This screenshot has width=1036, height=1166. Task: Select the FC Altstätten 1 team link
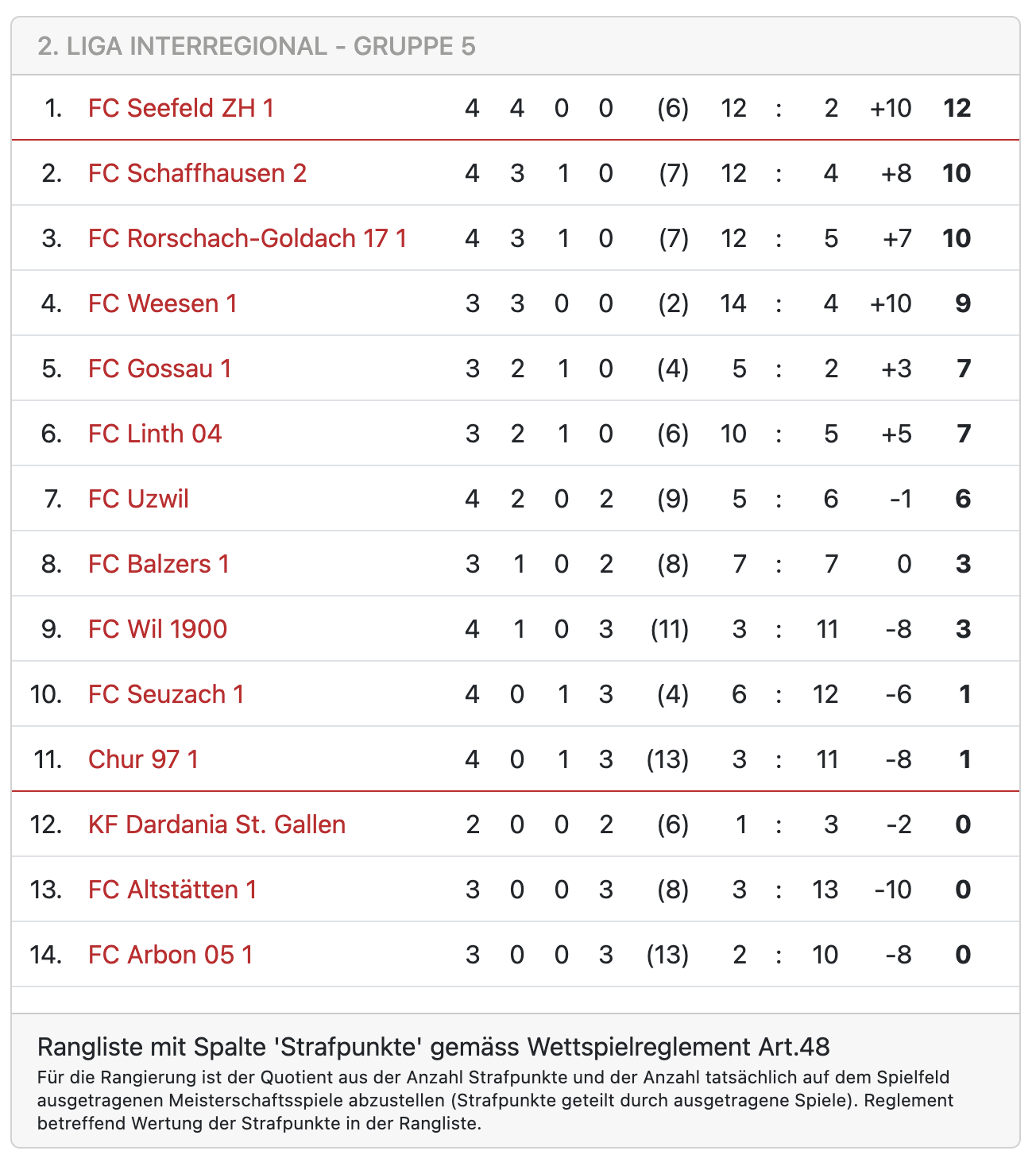click(x=172, y=890)
